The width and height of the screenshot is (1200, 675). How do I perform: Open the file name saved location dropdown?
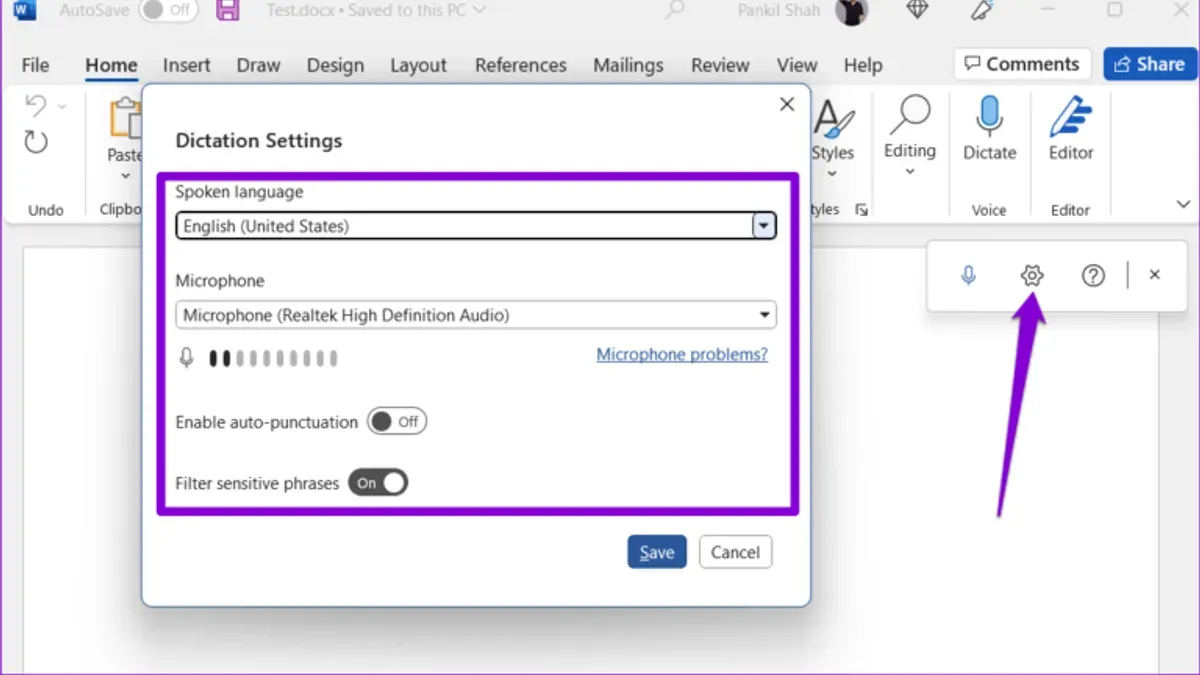point(479,11)
